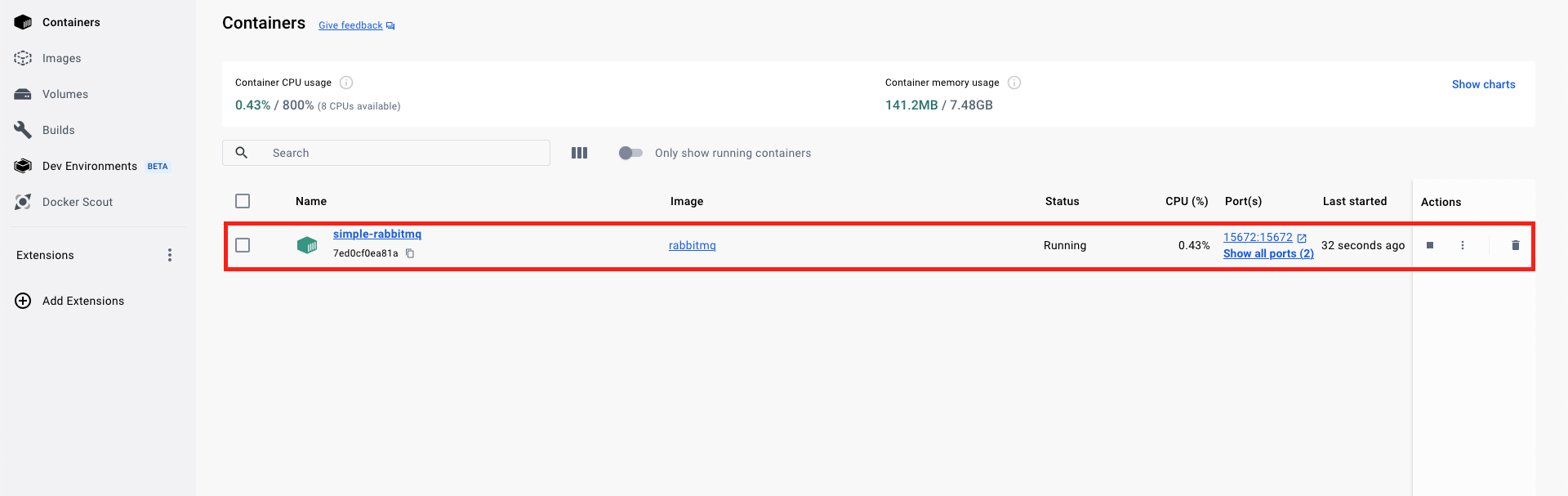Click the Containers cube icon in sidebar
This screenshot has height=496, width=1568.
(x=23, y=22)
